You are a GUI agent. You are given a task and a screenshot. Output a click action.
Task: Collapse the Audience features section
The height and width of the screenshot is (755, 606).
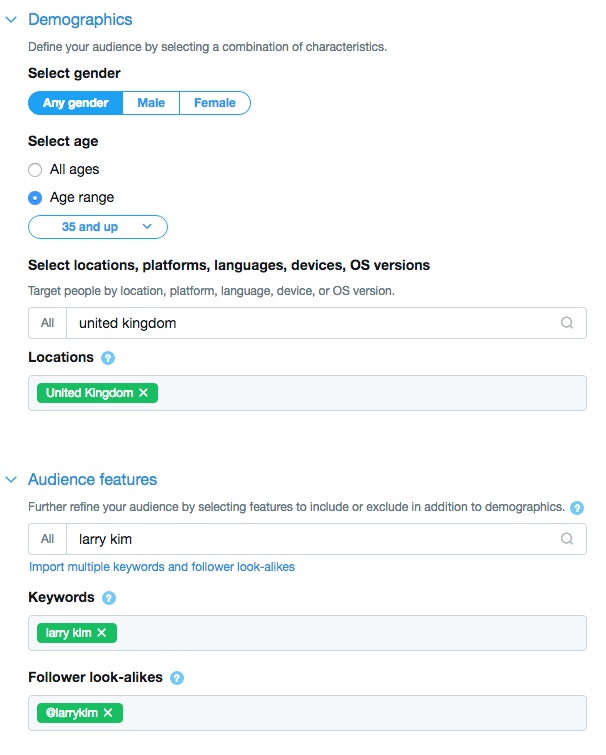pos(11,480)
